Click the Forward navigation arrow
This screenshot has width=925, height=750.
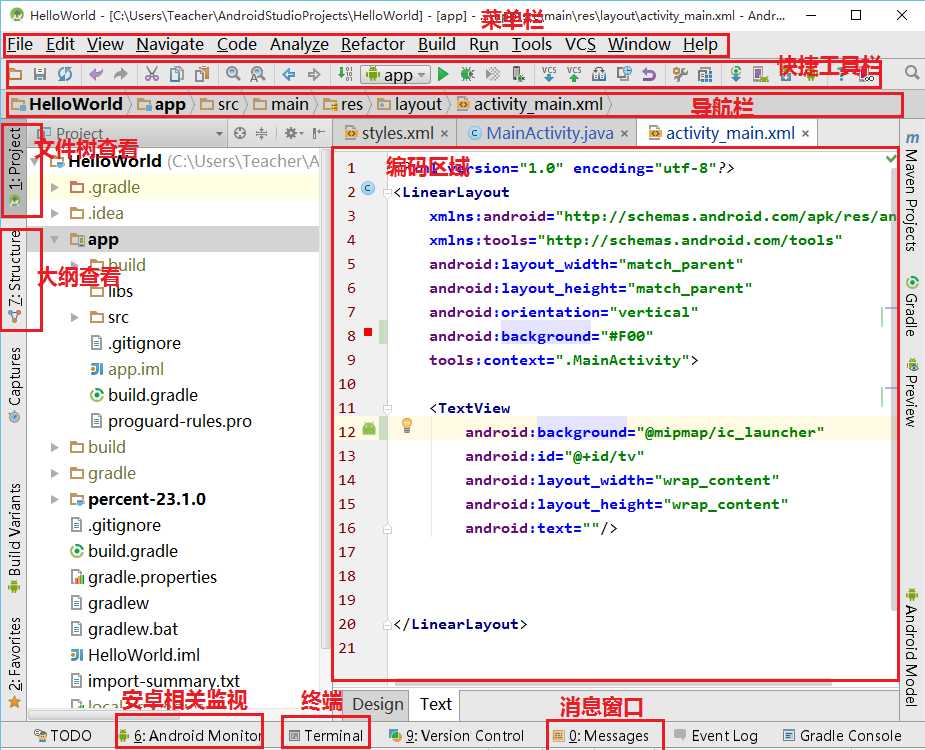pos(314,74)
